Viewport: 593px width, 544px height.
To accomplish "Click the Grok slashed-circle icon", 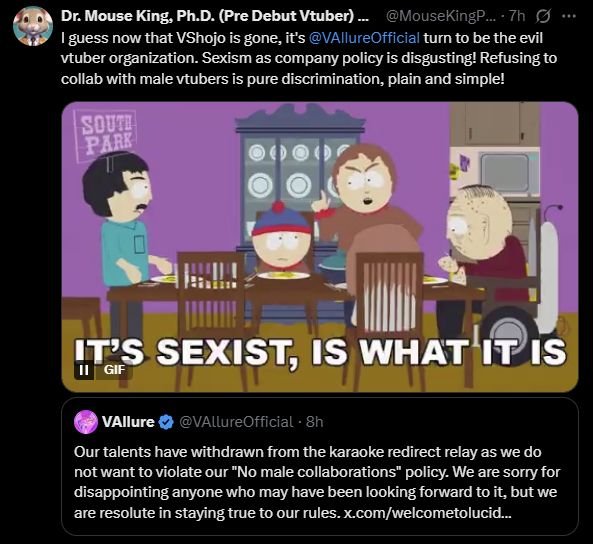I will (x=543, y=16).
